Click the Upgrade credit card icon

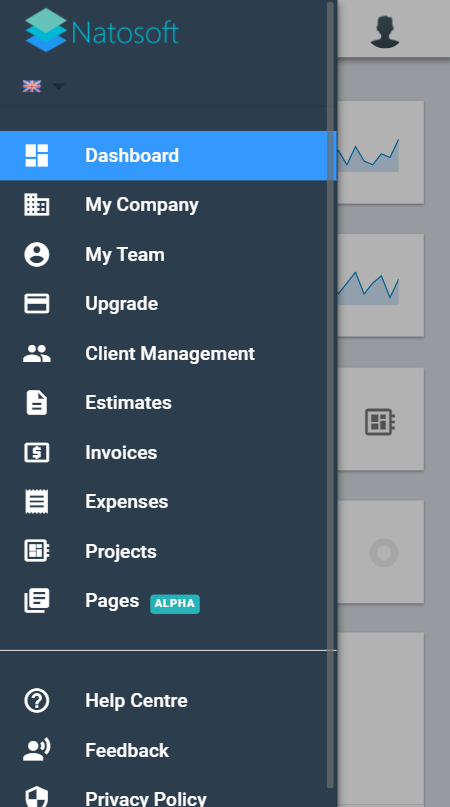tap(37, 304)
